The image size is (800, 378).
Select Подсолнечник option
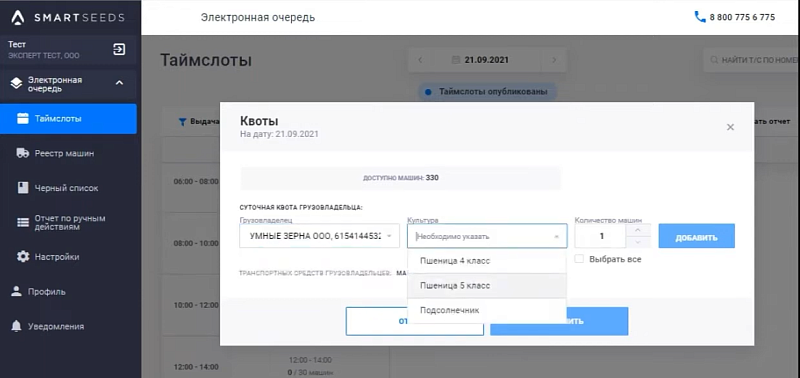[x=487, y=310]
